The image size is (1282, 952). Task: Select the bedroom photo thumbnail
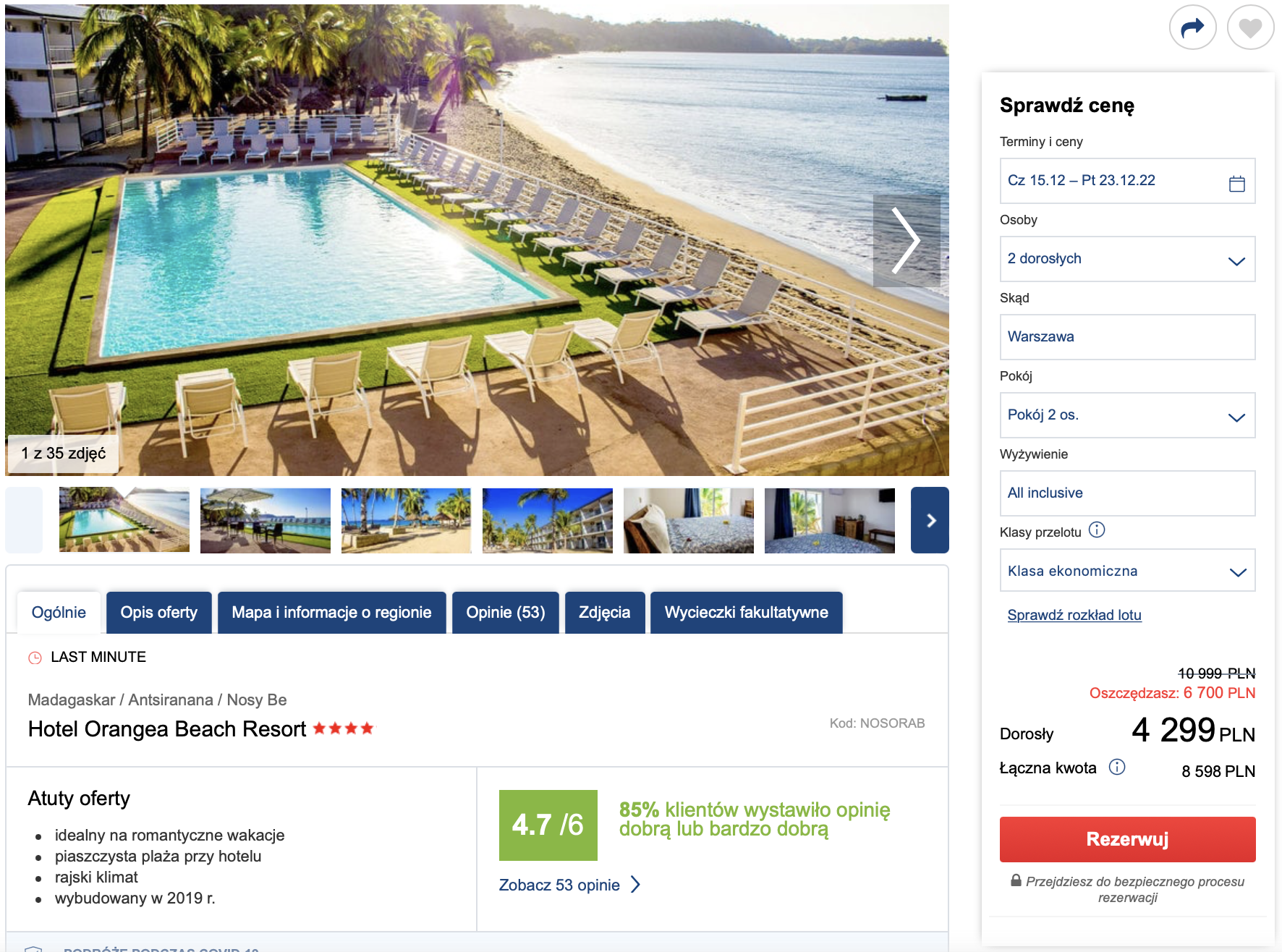[688, 520]
